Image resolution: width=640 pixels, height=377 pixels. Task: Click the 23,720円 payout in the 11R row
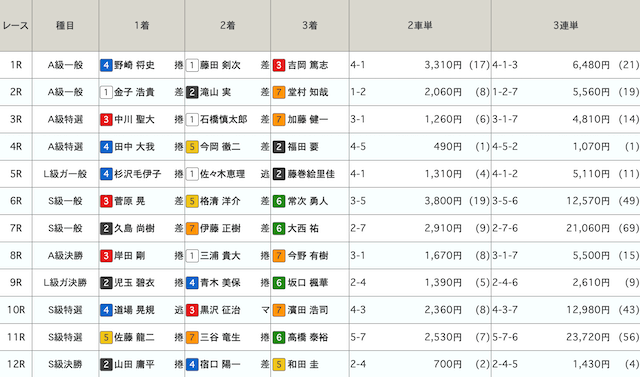[x=588, y=337]
